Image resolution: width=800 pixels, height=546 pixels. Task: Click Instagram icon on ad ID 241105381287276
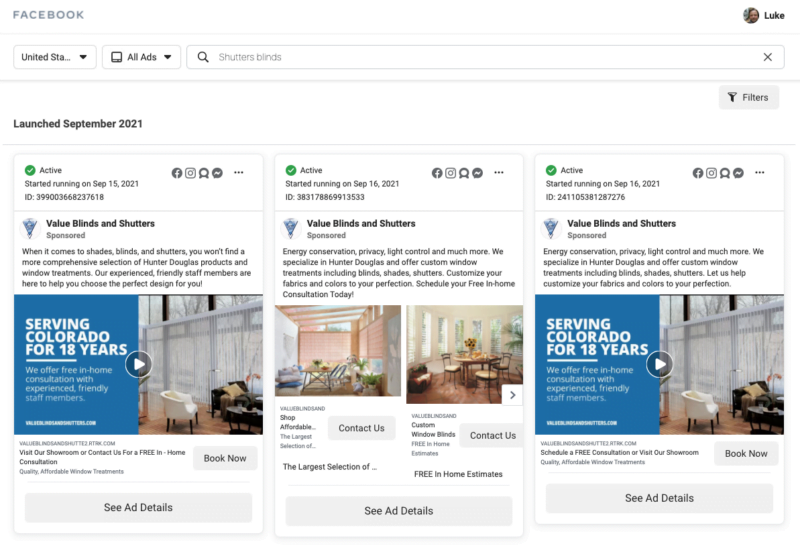pos(711,173)
